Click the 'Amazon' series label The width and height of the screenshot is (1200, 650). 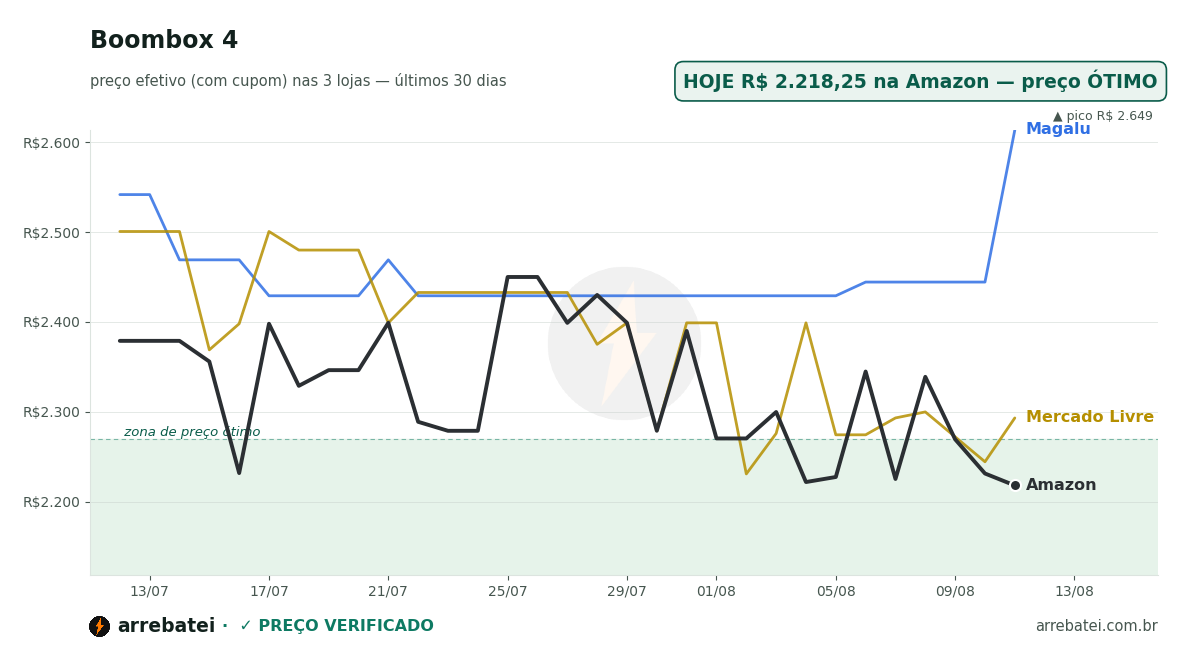[x=1061, y=485]
